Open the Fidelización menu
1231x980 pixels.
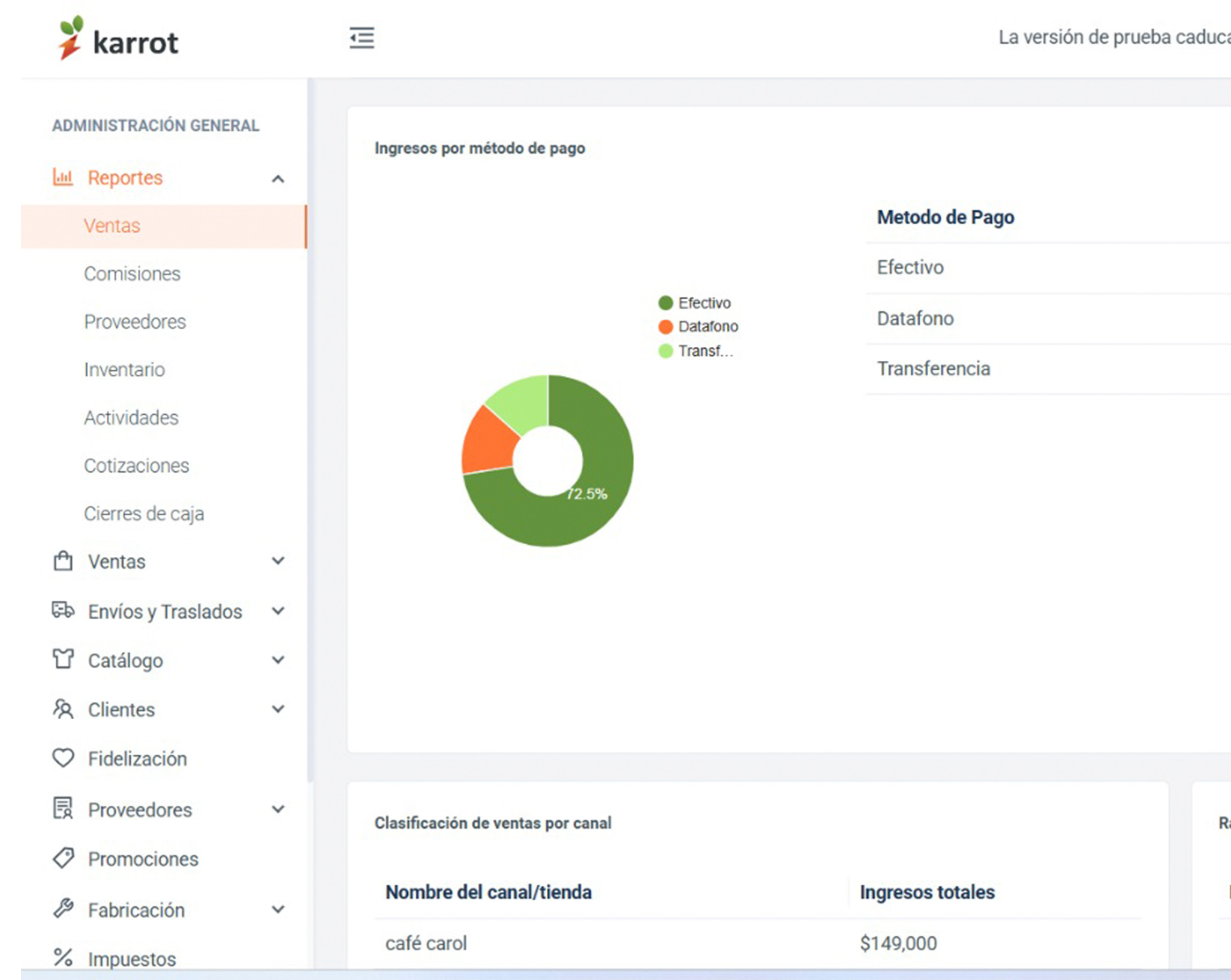[137, 759]
